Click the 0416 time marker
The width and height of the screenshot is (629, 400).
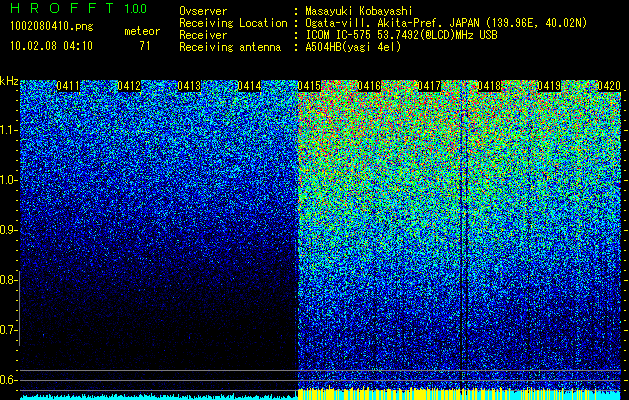click(369, 86)
